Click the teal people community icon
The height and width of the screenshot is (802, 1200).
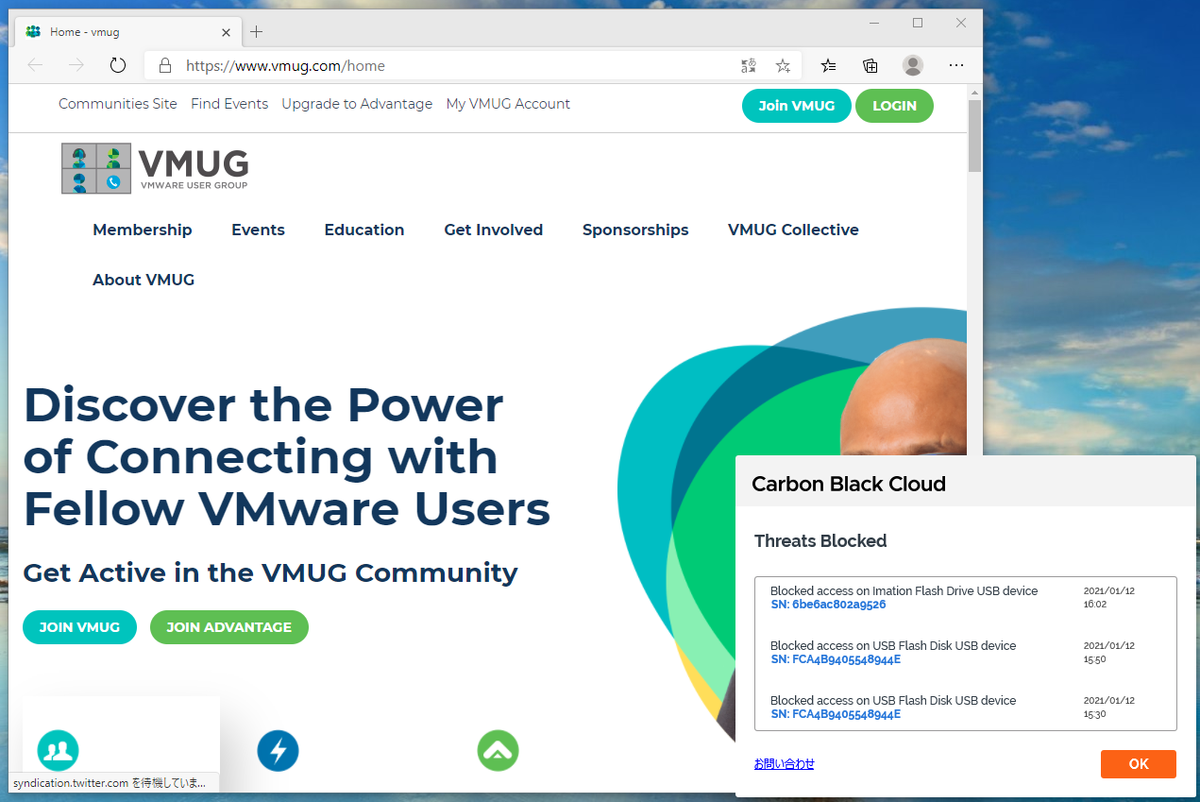58,750
